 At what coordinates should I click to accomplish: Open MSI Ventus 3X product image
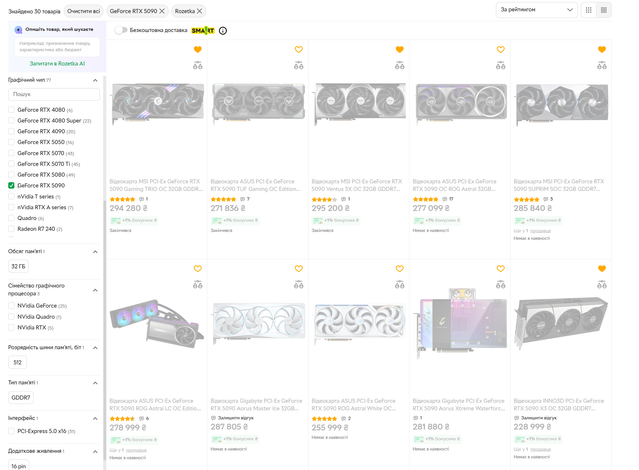[x=359, y=103]
